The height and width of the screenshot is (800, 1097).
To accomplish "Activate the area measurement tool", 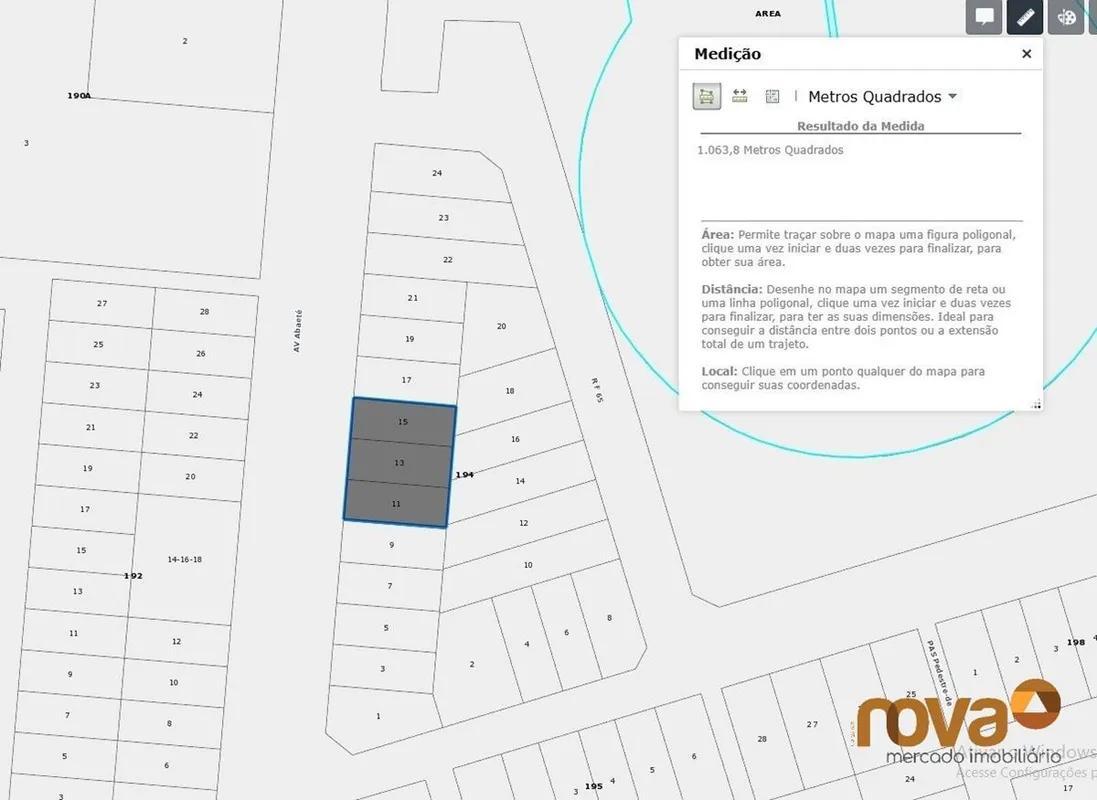I will (707, 96).
